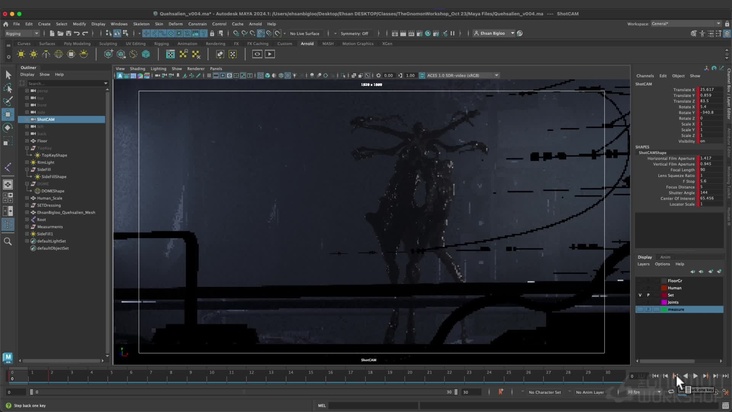Open the Skeleton menu
This screenshot has width=732, height=412.
[x=141, y=24]
